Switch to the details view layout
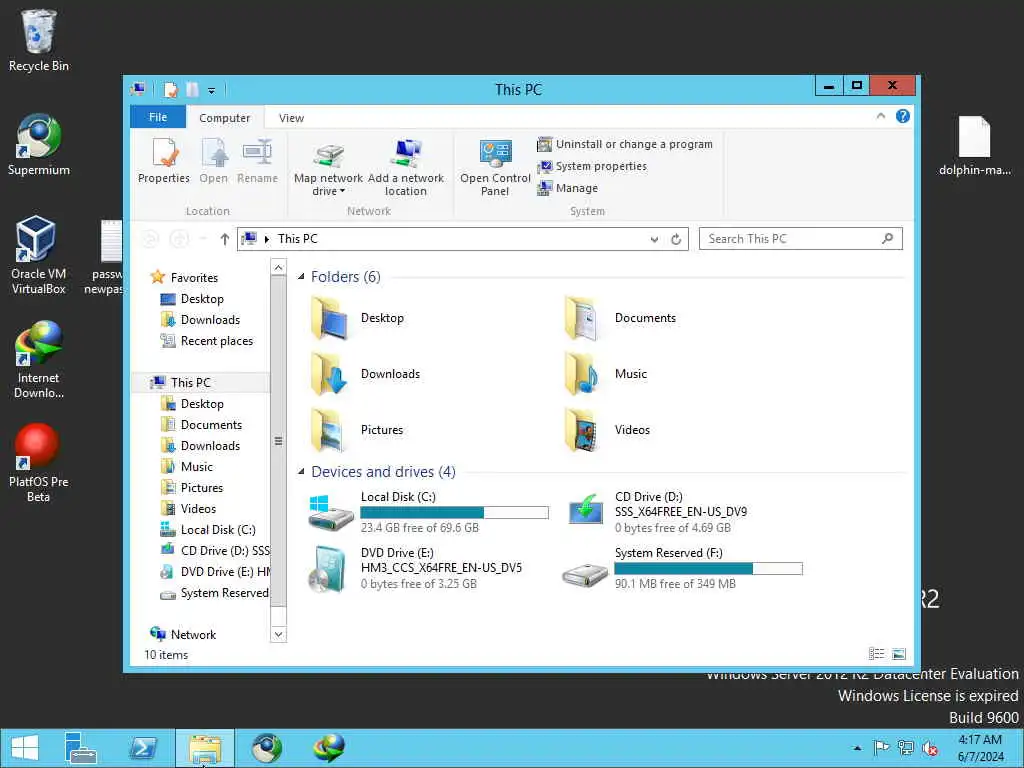Screen dimensions: 1024x768 [876, 654]
